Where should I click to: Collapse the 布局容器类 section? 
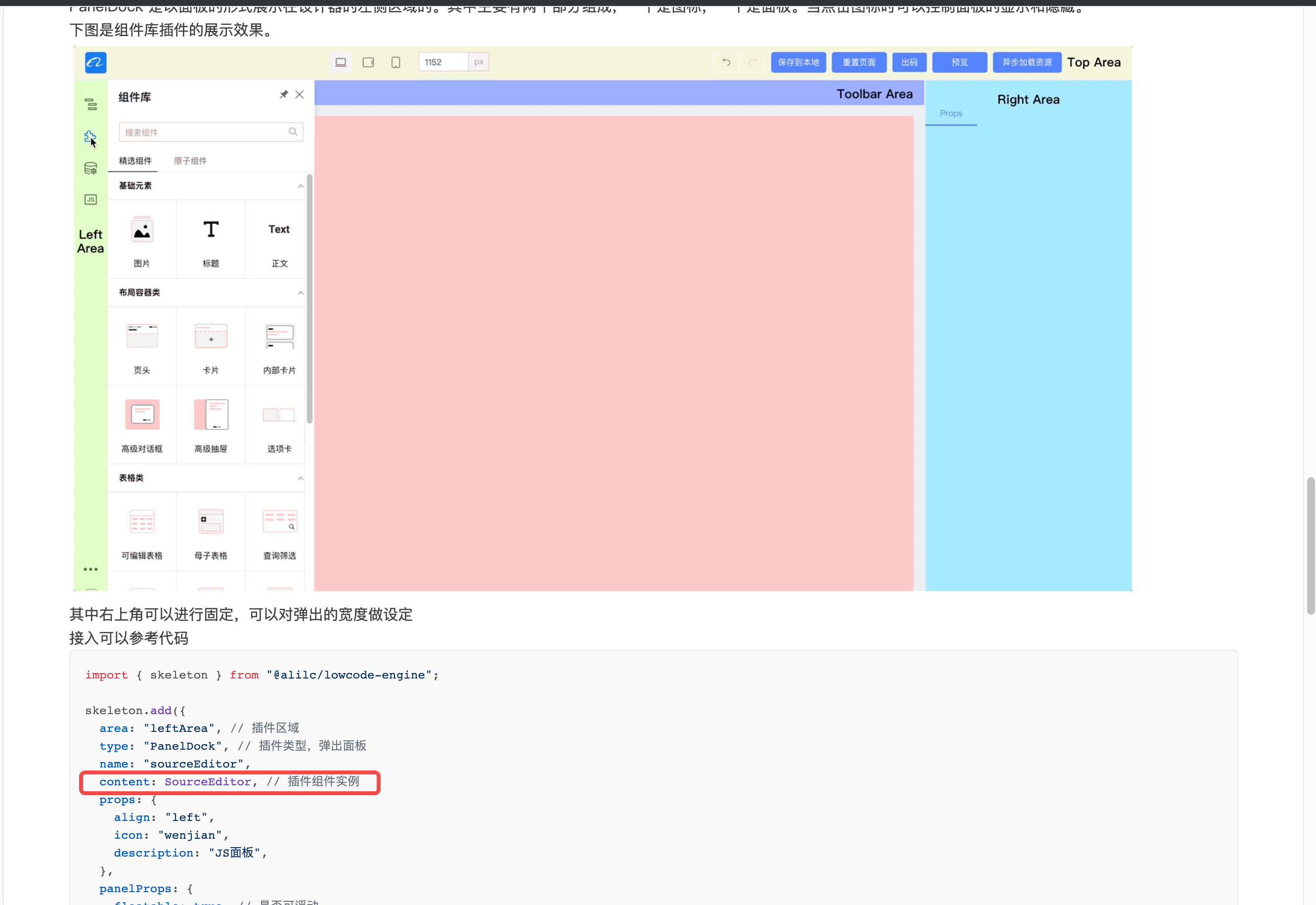pos(301,293)
